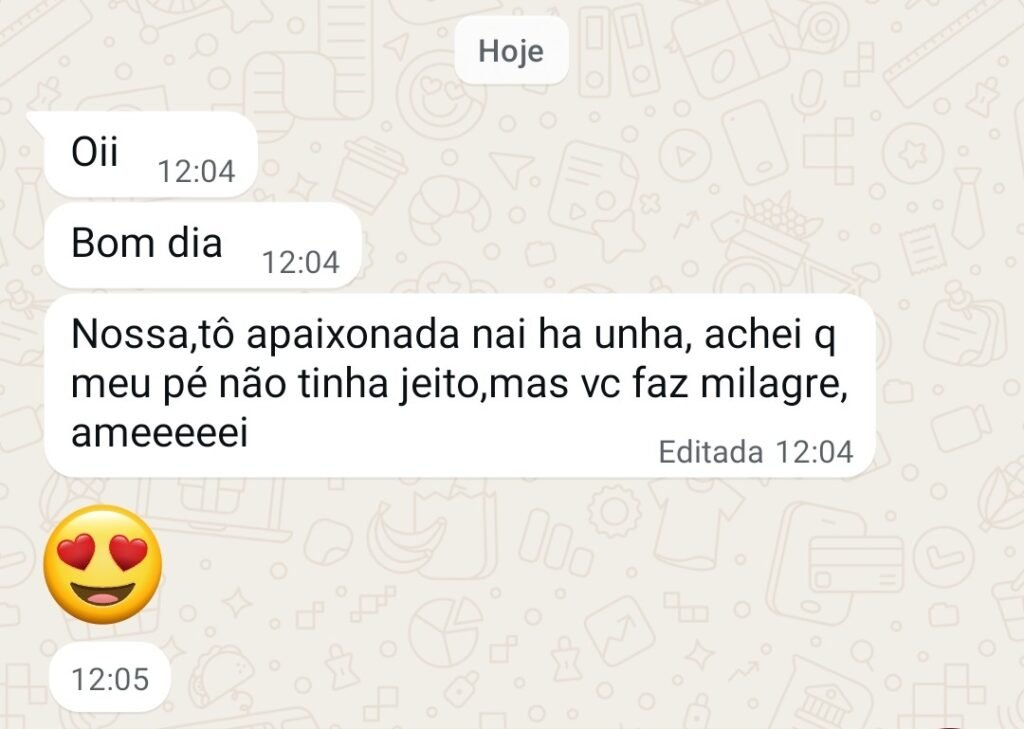Tap the 12:05 timestamp bubble under the emoji
The height and width of the screenshot is (729, 1024).
pos(110,679)
